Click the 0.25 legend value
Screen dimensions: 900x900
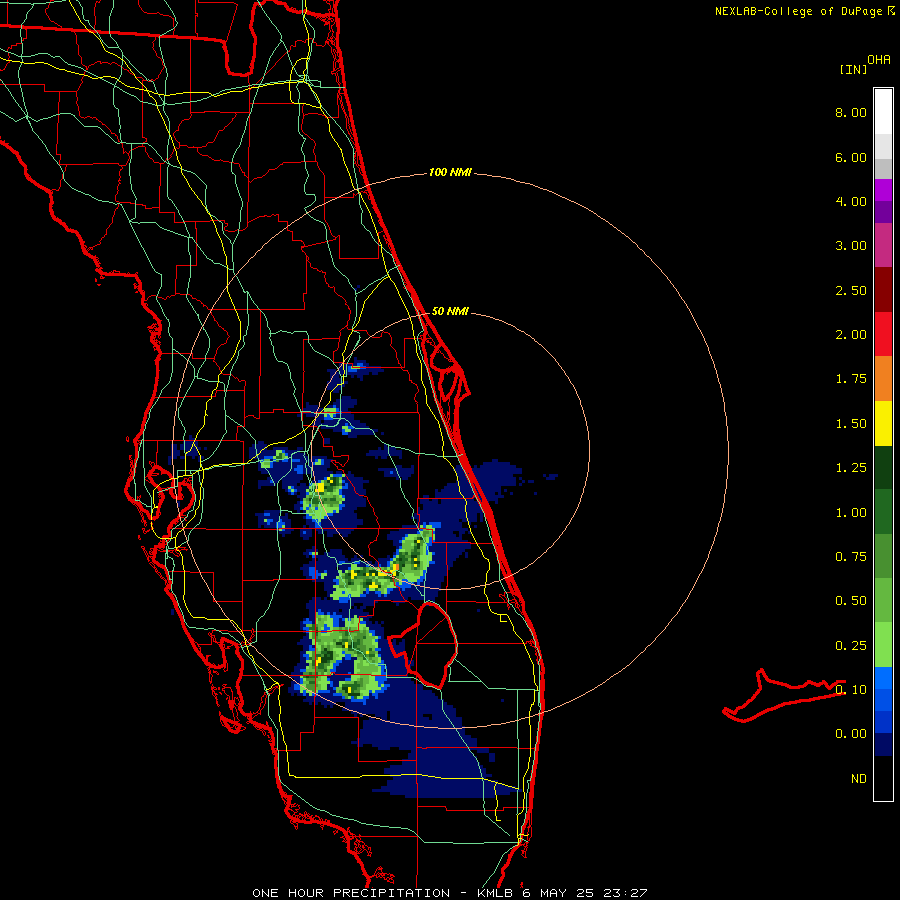(851, 646)
